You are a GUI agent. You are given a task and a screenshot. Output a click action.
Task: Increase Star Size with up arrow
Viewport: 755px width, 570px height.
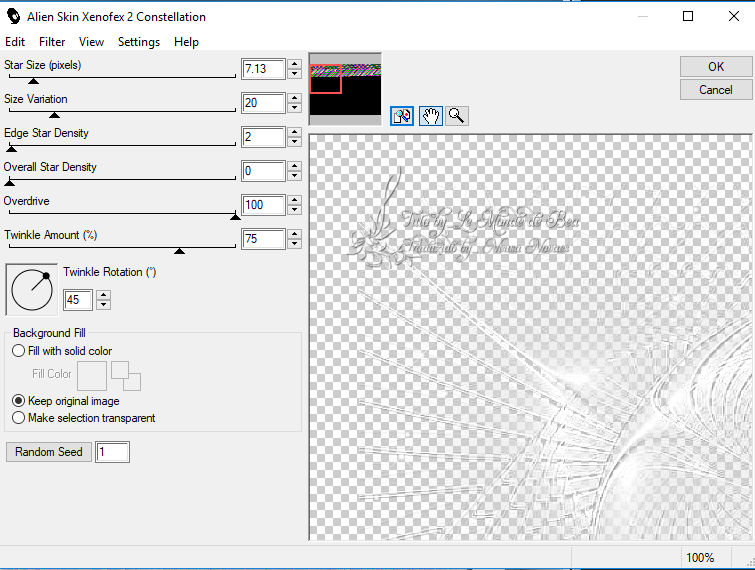(x=295, y=64)
